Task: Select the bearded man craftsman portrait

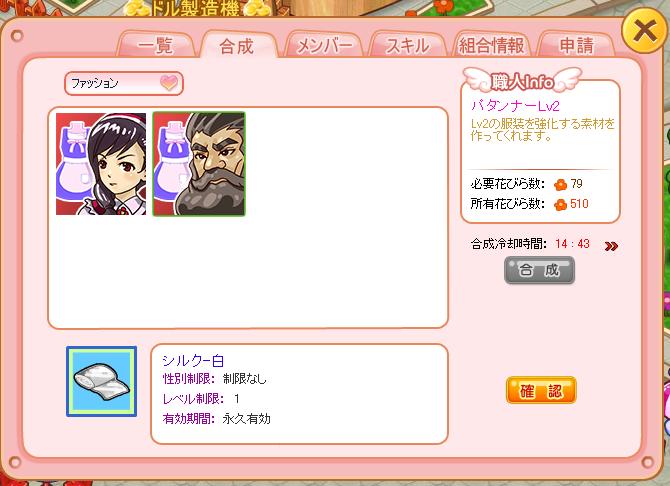Action: click(x=199, y=164)
